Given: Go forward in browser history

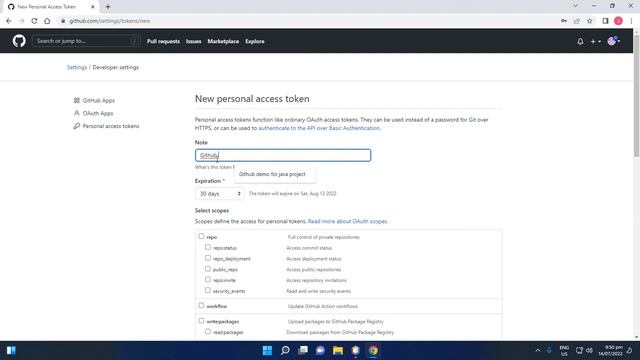Looking at the screenshot, I should [x=22, y=21].
